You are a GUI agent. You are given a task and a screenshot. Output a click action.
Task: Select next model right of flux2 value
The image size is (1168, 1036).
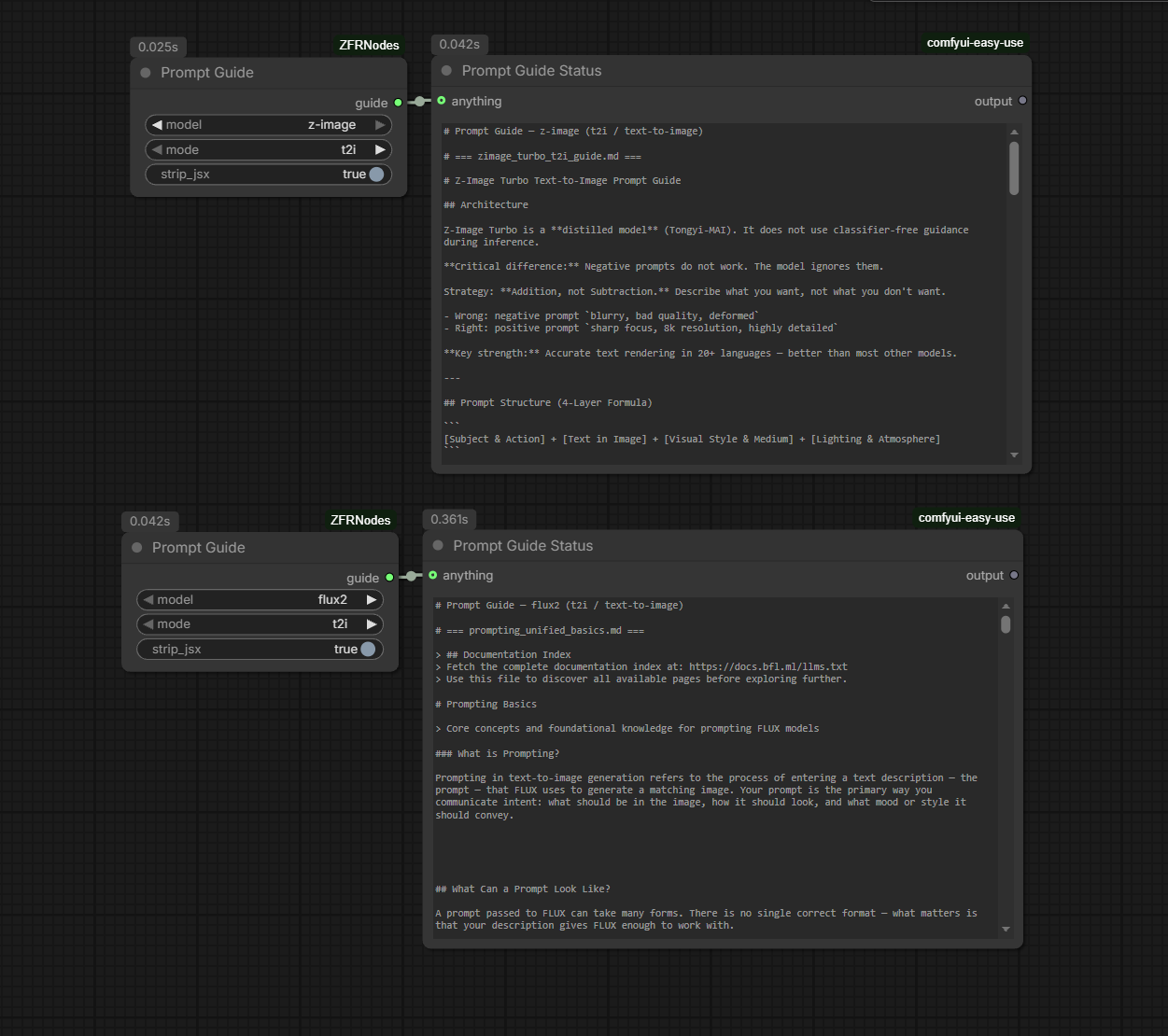(372, 600)
